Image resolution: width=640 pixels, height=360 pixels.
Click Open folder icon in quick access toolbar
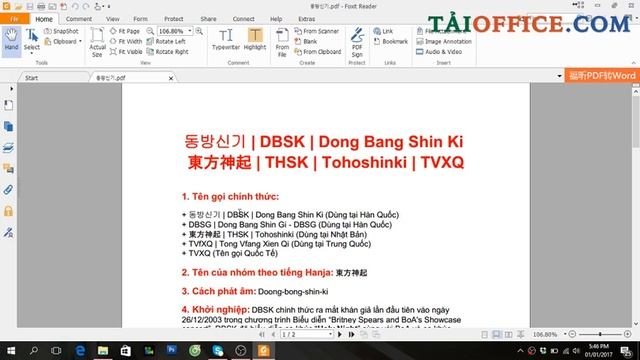pyautogui.click(x=18, y=6)
